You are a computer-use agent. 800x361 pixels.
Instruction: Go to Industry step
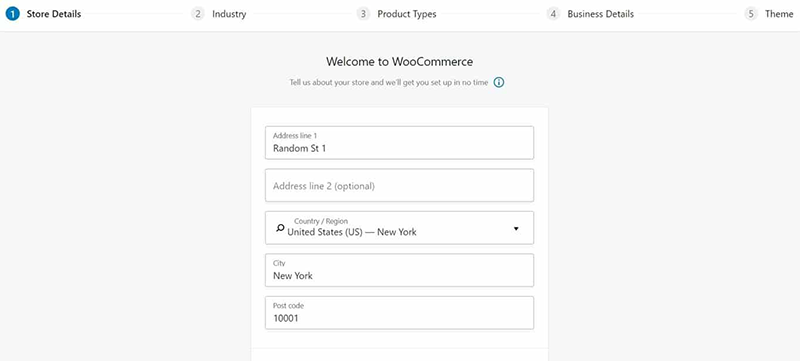[229, 14]
